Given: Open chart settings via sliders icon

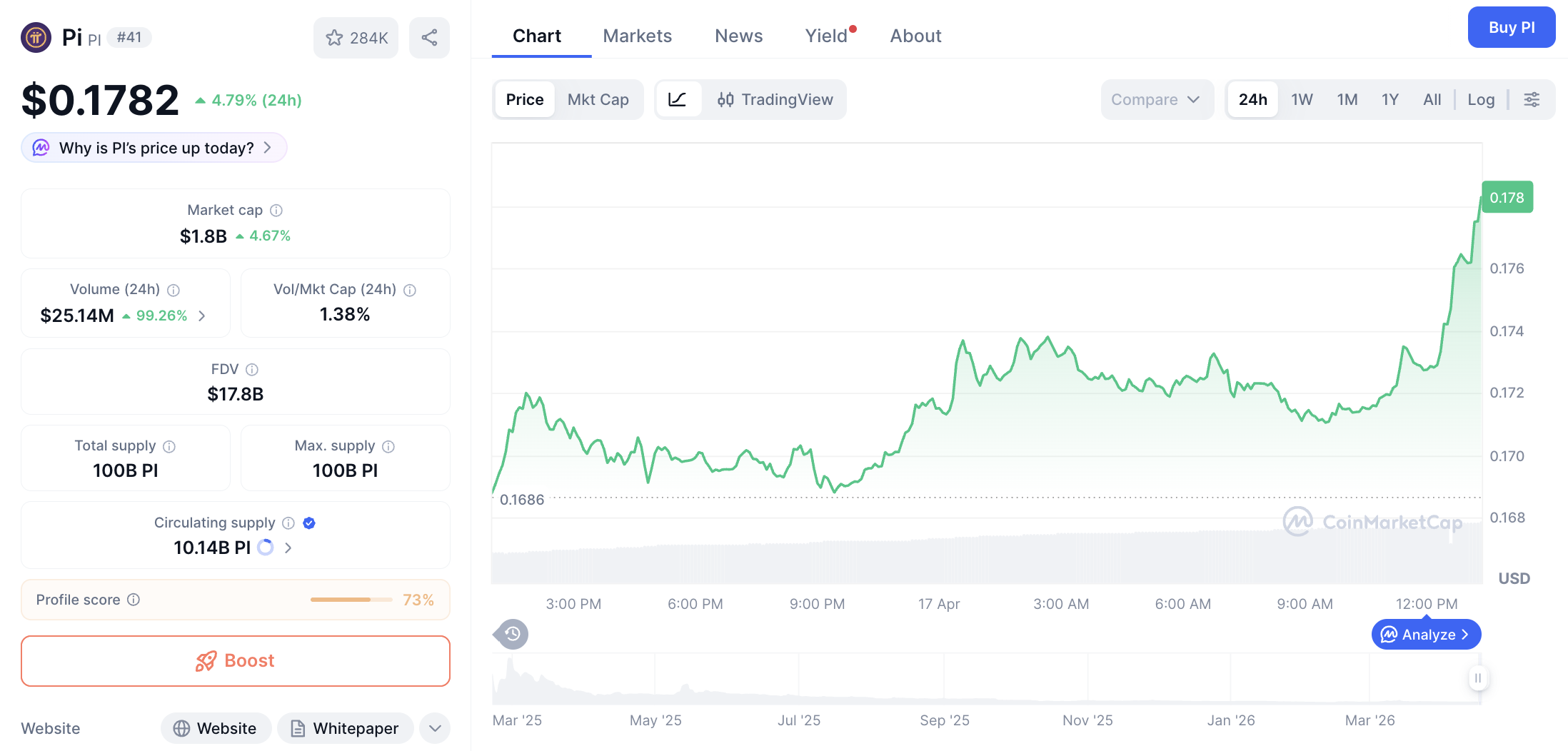Looking at the screenshot, I should pyautogui.click(x=1532, y=99).
